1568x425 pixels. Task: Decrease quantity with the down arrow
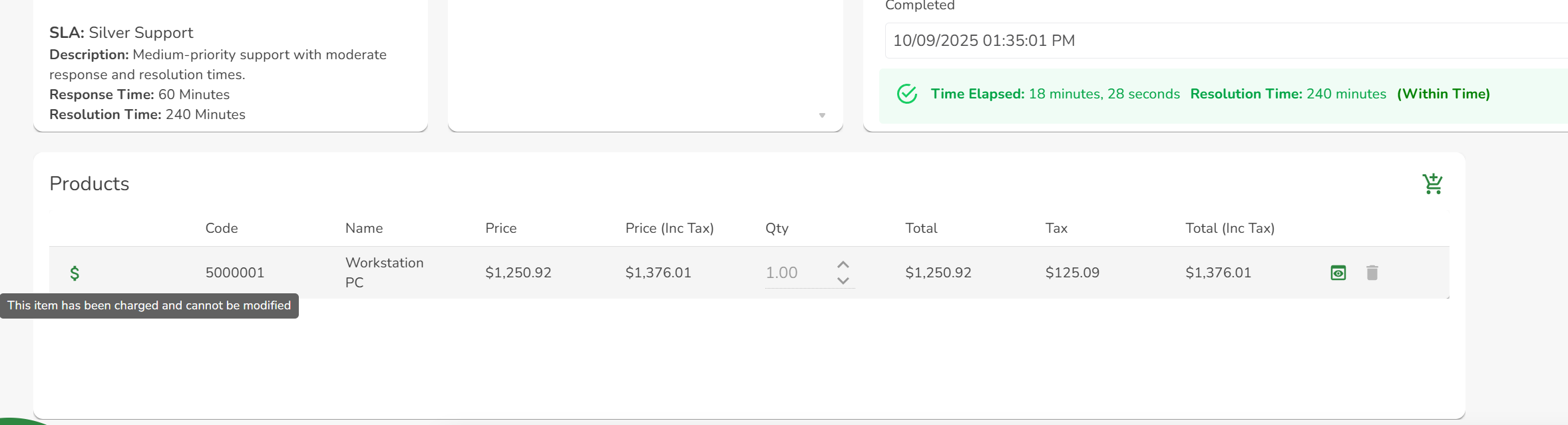[x=843, y=281]
